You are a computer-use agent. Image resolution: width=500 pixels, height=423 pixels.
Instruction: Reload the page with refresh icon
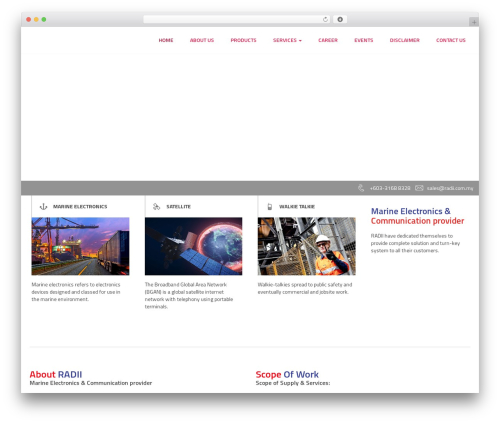[x=325, y=19]
